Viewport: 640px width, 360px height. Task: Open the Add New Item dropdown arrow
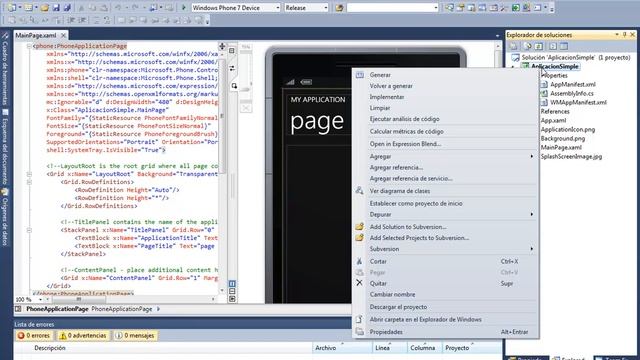pyautogui.click(x=36, y=8)
